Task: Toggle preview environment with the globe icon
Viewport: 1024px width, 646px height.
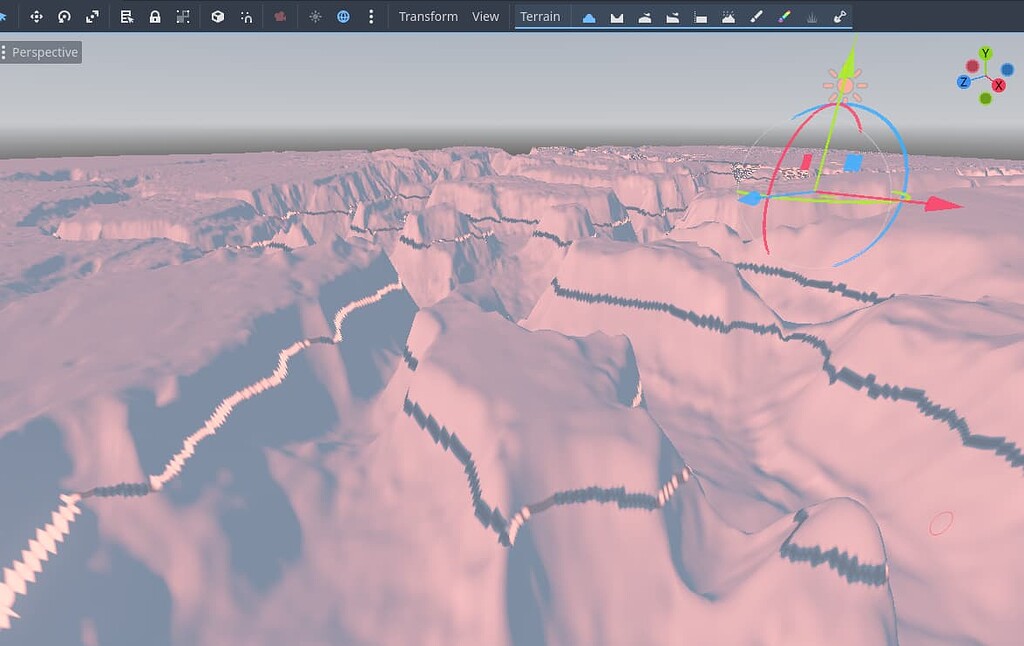Action: point(343,16)
